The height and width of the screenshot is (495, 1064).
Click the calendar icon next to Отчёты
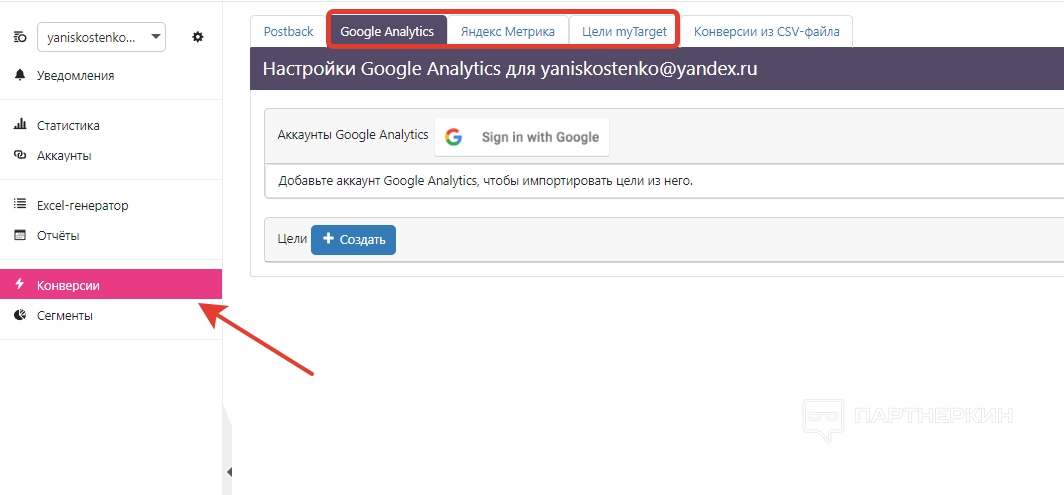point(20,235)
